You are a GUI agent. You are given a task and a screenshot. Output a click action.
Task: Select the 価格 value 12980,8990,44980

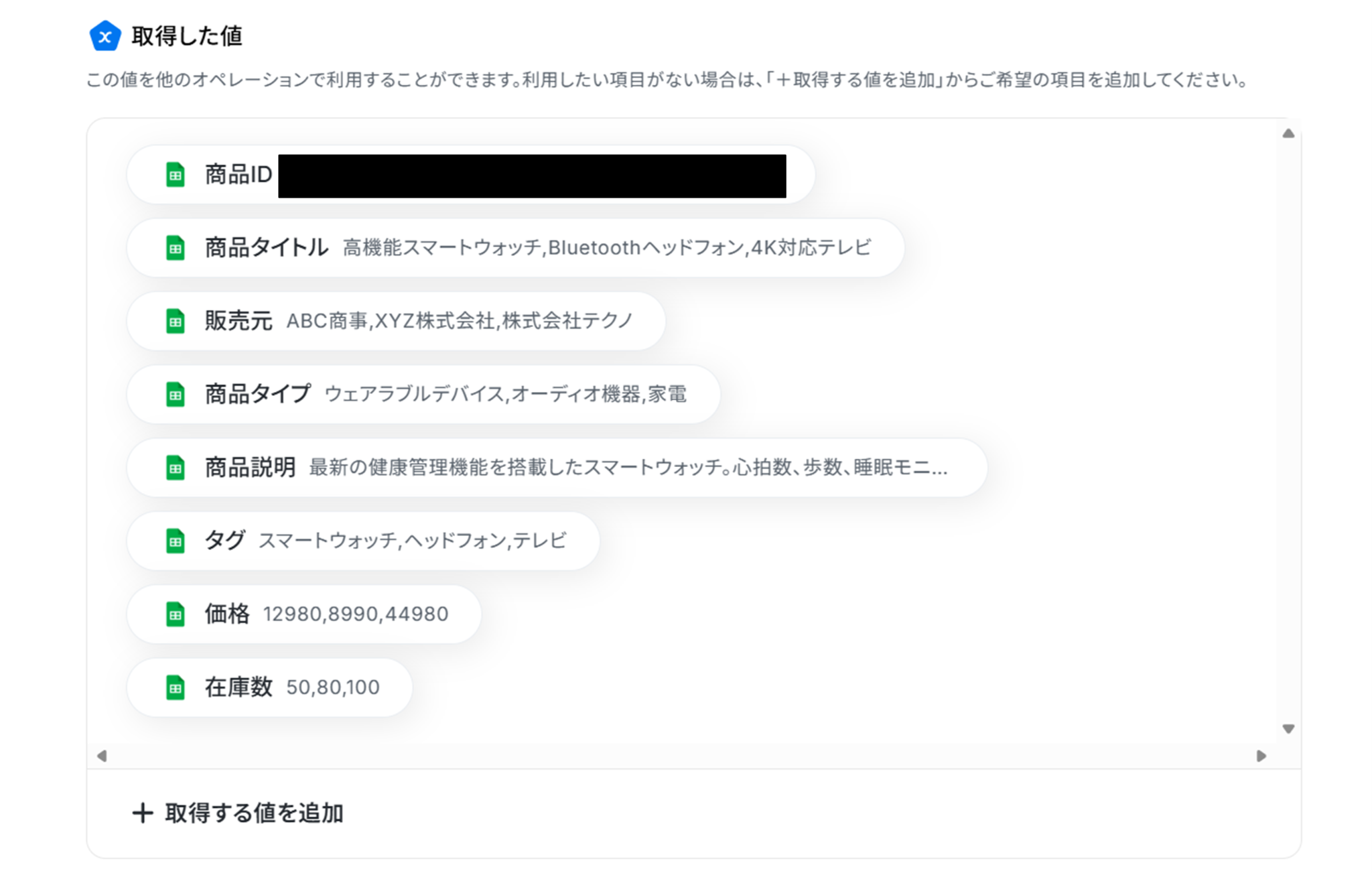click(x=355, y=614)
